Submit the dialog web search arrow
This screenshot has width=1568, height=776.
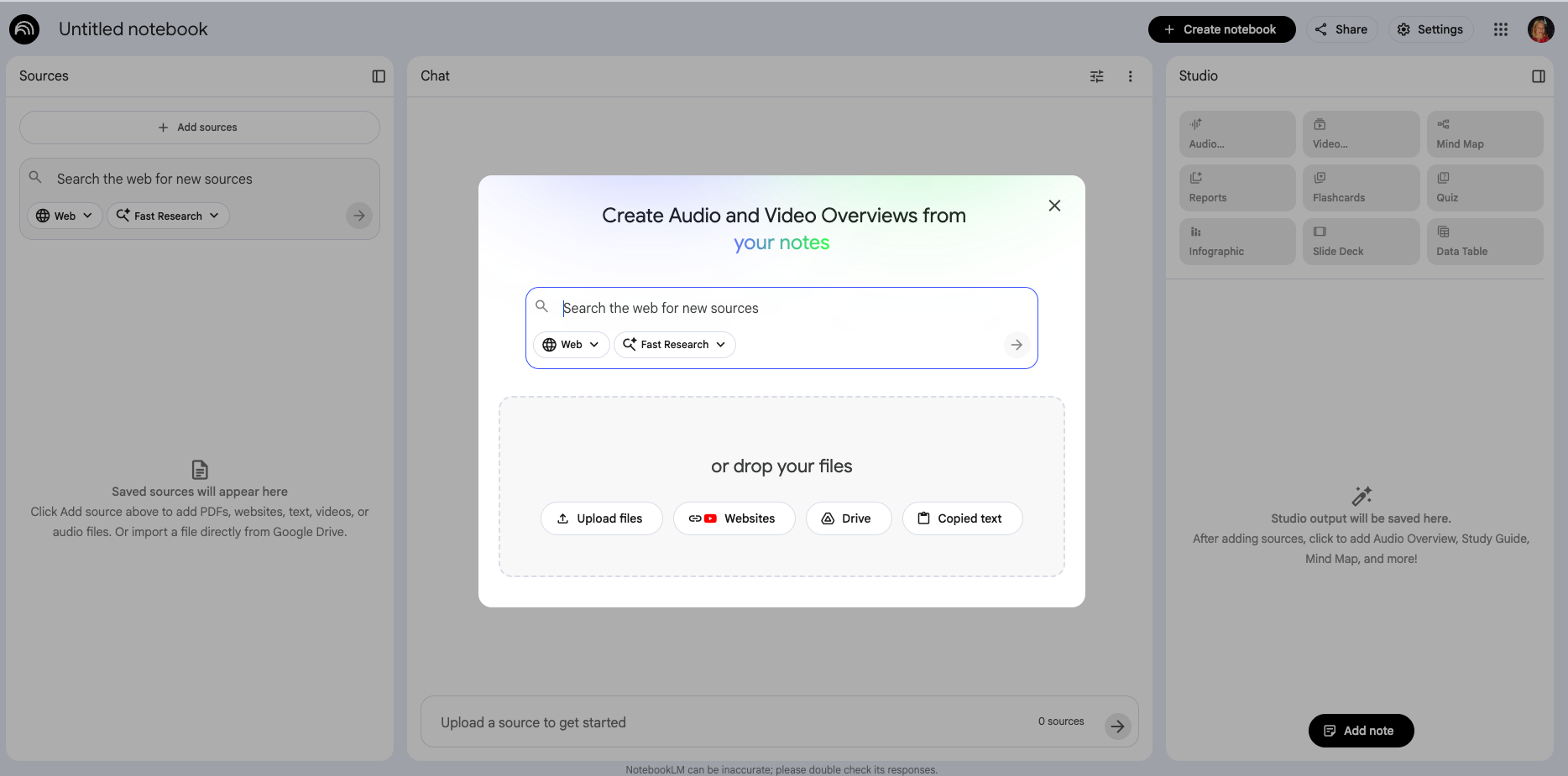[1017, 345]
